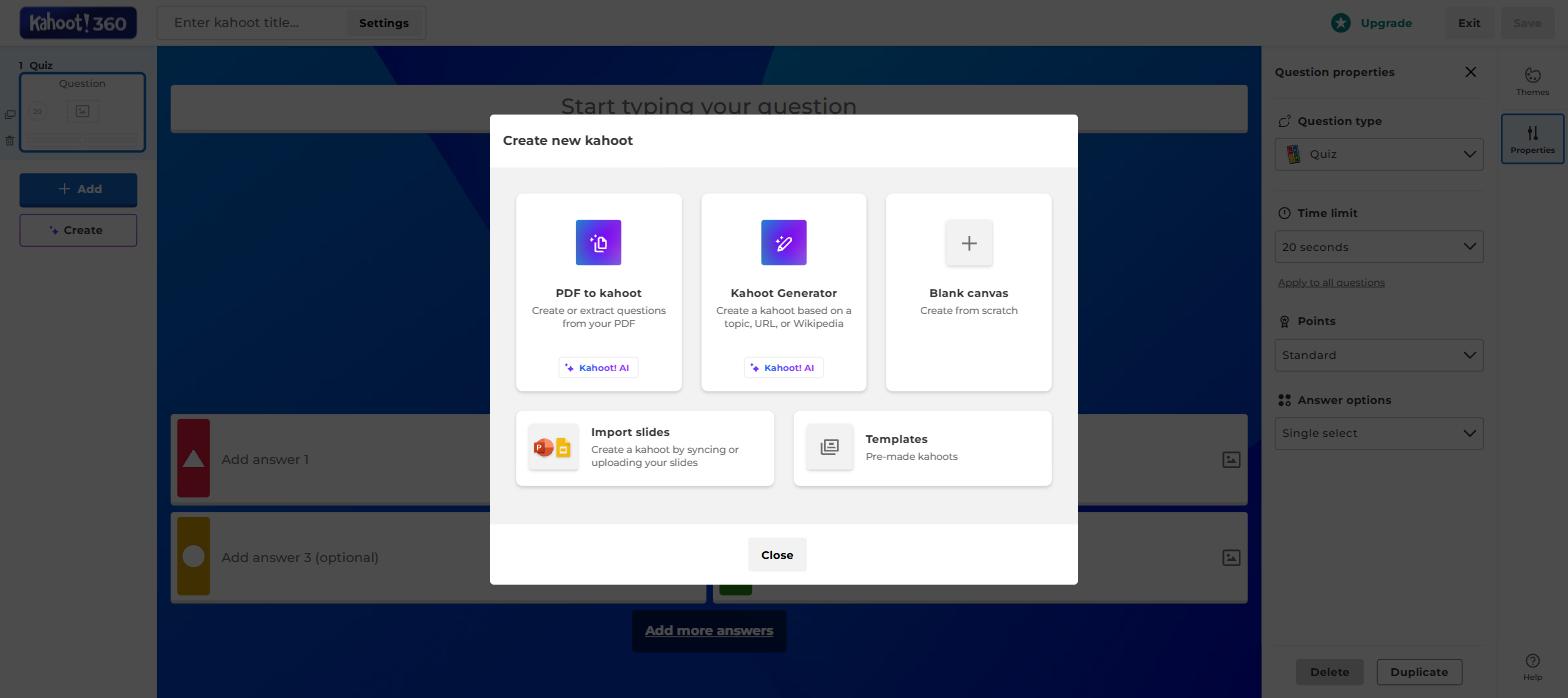The image size is (1568, 698).
Task: Open the Question type Quiz dropdown
Action: click(1378, 154)
